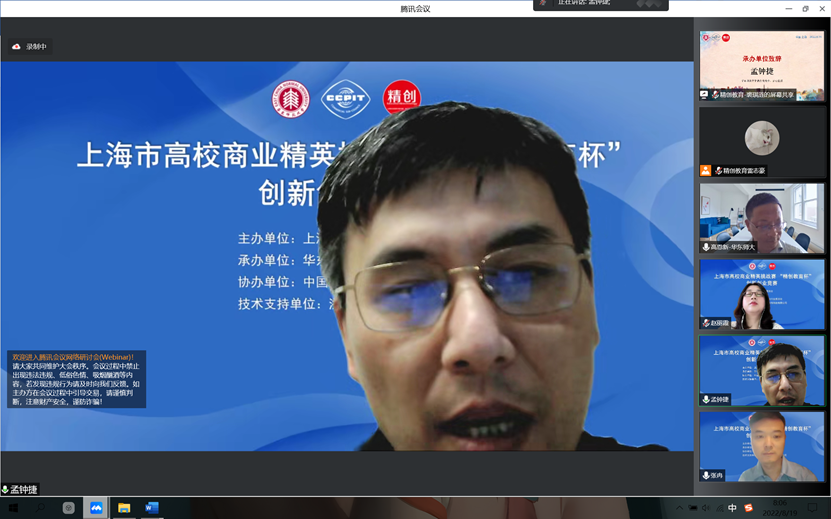This screenshot has width=831, height=519.
Task: Open Tencent Meeting from the taskbar
Action: 96,508
